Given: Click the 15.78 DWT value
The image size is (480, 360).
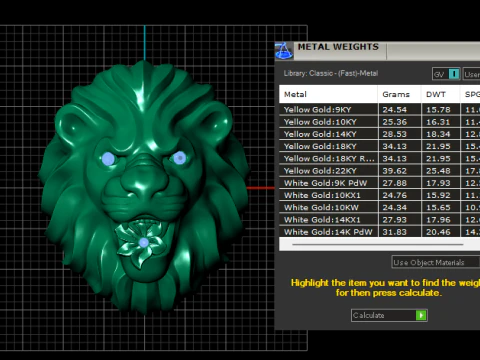Looking at the screenshot, I should [x=438, y=110].
